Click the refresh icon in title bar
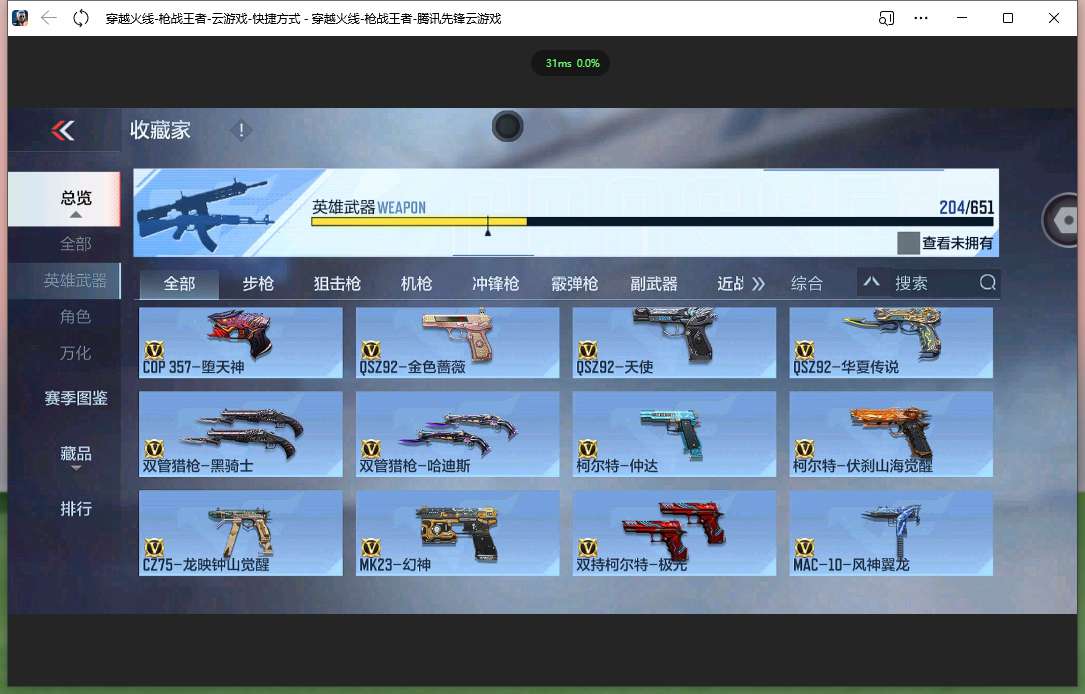Screen dimensions: 1085x694 tap(81, 18)
